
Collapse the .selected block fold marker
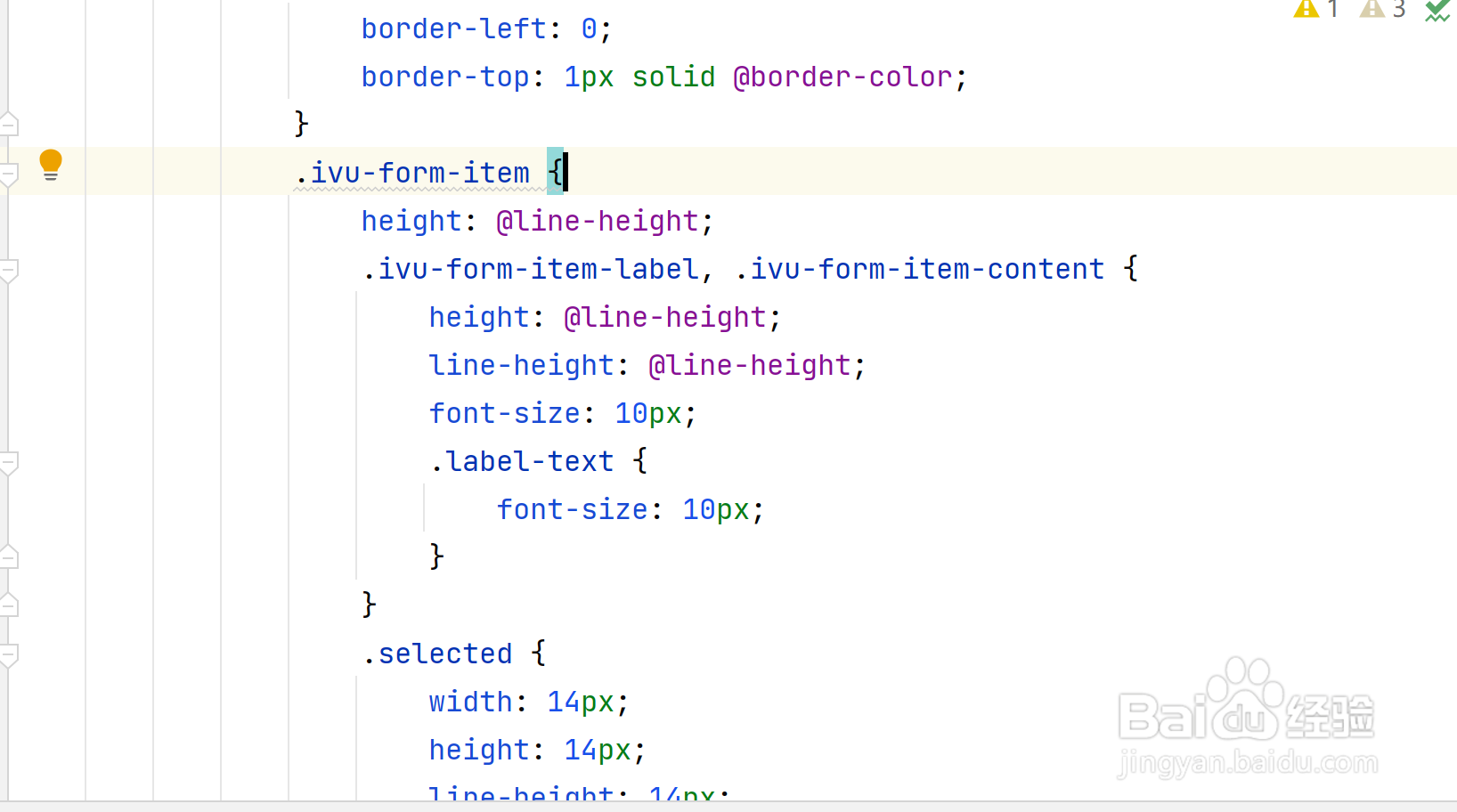click(10, 654)
